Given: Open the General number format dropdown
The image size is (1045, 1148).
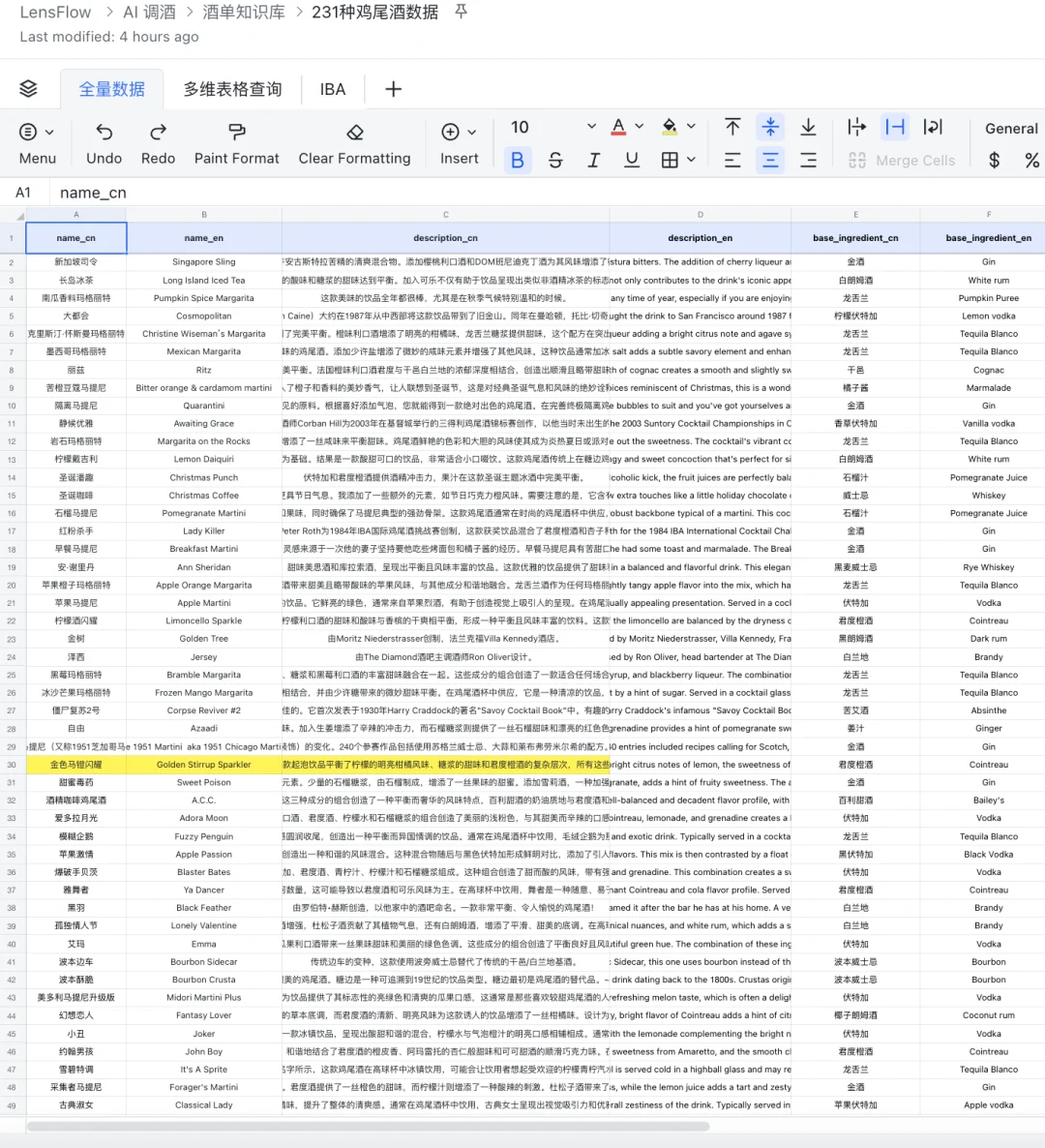Looking at the screenshot, I should pos(1011,128).
